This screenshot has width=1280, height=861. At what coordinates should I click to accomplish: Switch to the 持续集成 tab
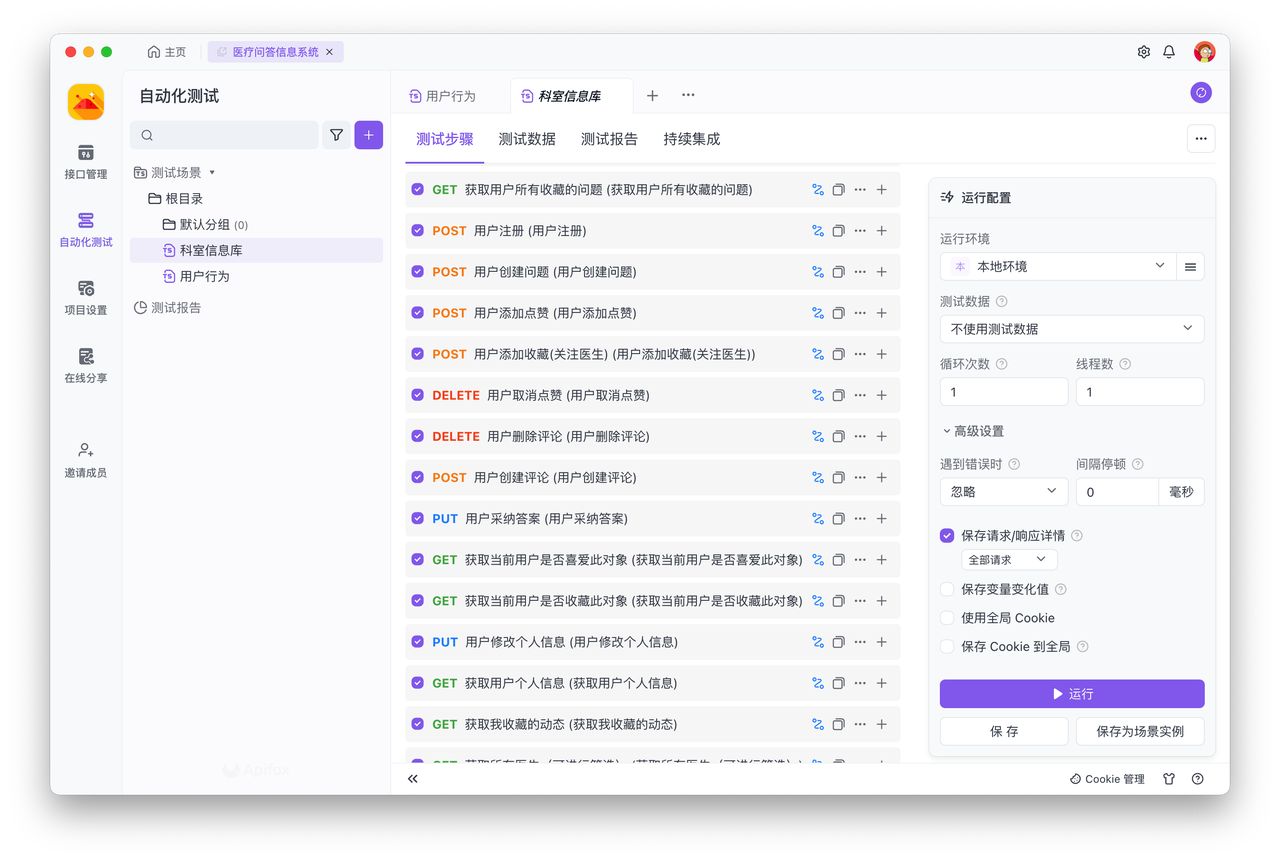pos(691,139)
